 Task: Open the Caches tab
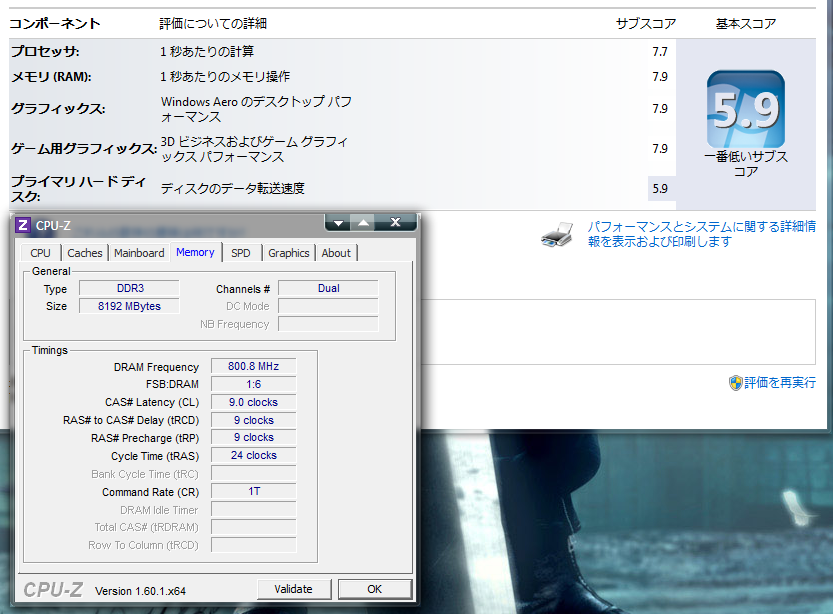pyautogui.click(x=84, y=253)
